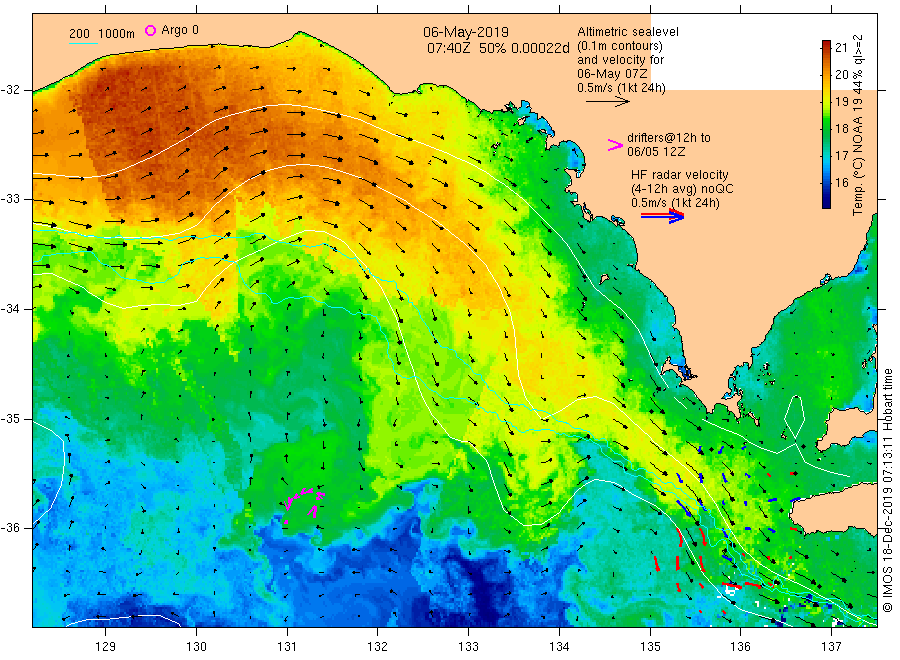Image resolution: width=900 pixels, height=660 pixels.
Task: Click the 133 longitude axis label
Action: (x=468, y=647)
